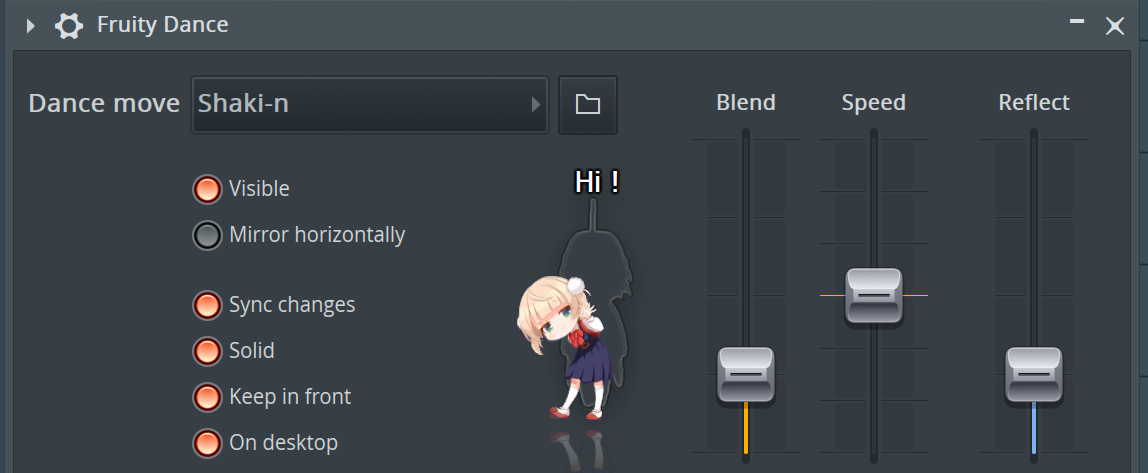1148x473 pixels.
Task: Click the Speed label
Action: (873, 103)
